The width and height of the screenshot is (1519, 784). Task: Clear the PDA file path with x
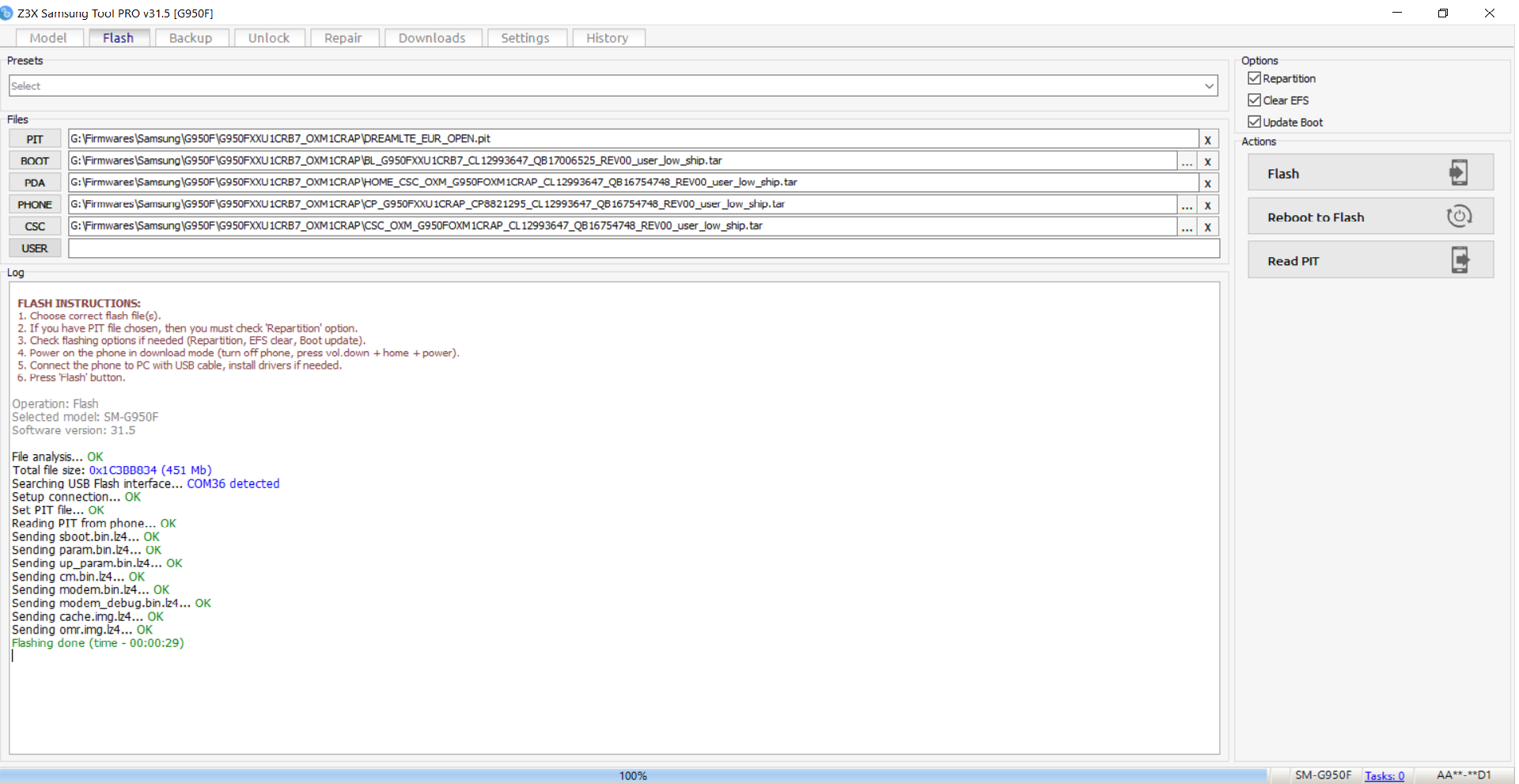point(1208,183)
